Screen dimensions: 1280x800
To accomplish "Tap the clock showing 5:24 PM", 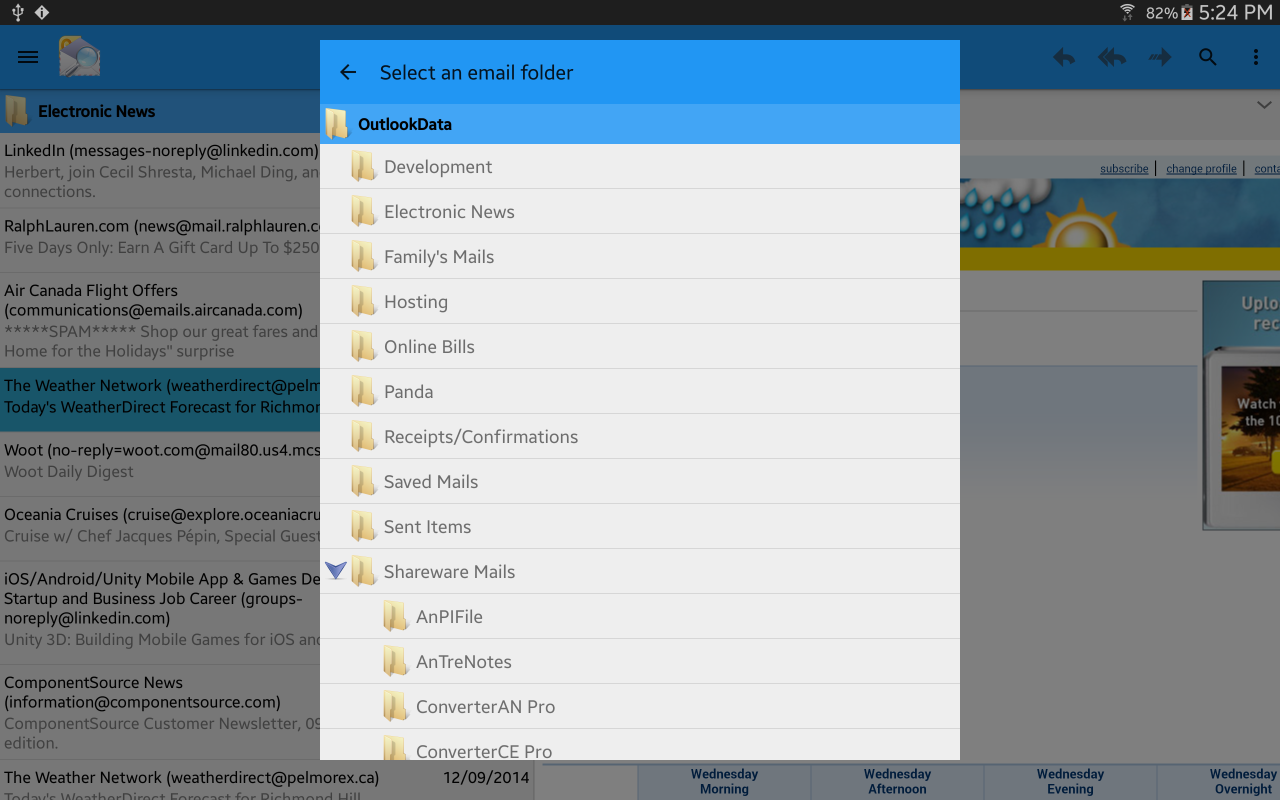I will tap(1235, 12).
